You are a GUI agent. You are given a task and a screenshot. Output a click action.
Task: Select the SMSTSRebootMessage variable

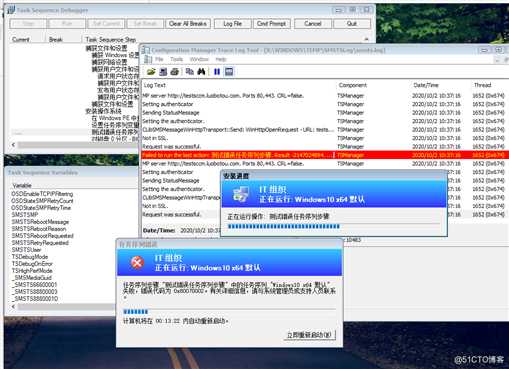(x=40, y=222)
